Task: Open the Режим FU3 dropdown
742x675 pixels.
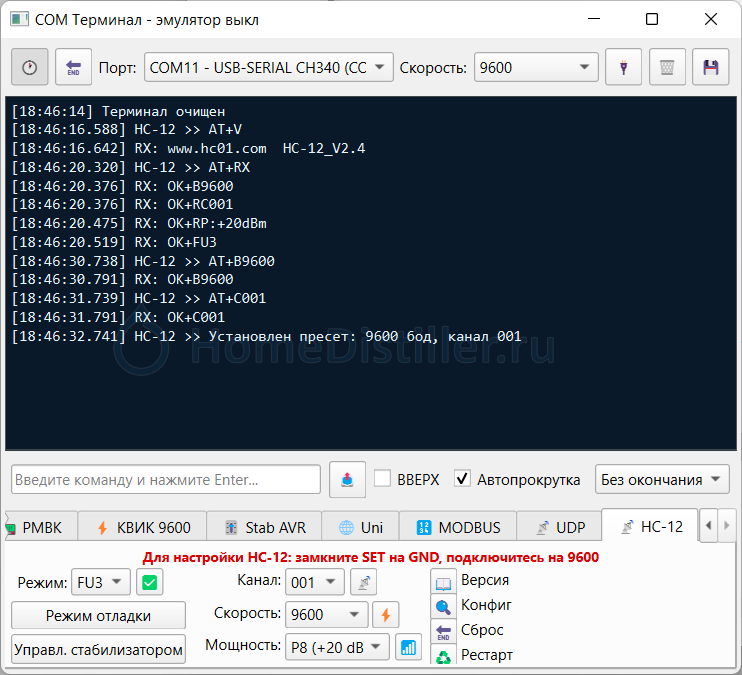Action: tap(100, 582)
